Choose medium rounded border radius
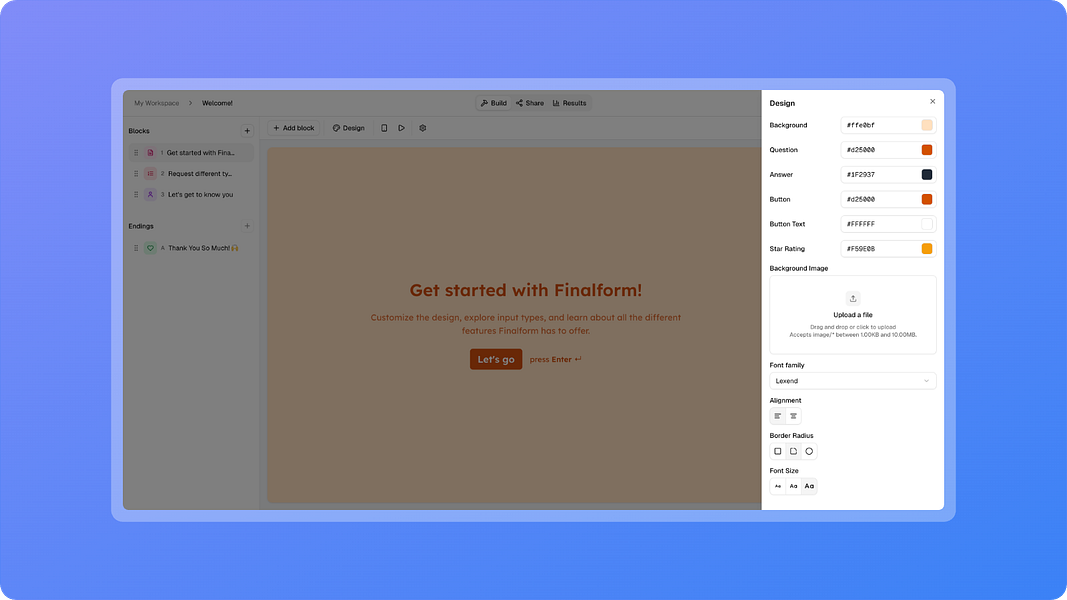 pyautogui.click(x=793, y=451)
